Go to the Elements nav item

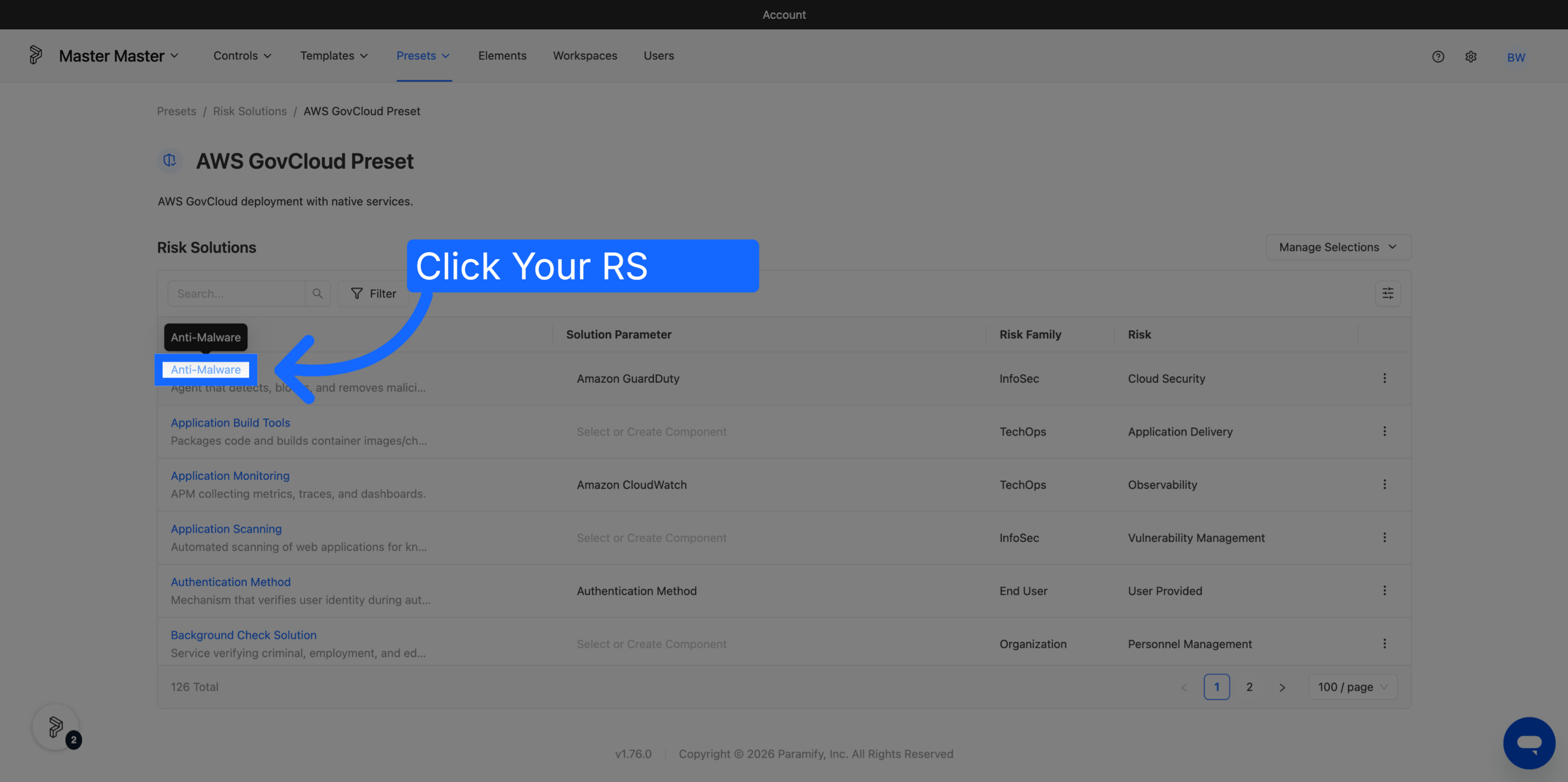(502, 55)
